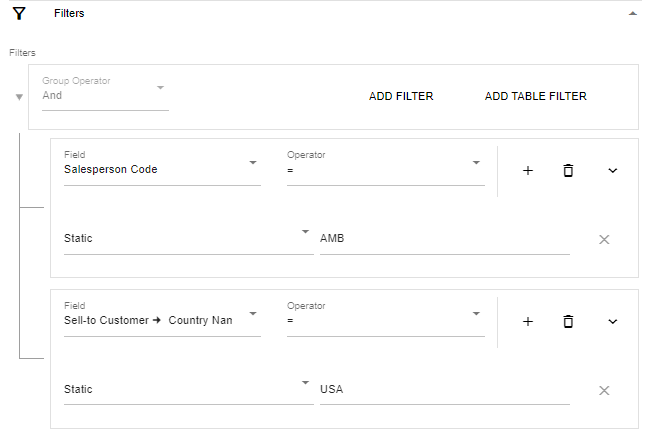Viewport: 651px width, 442px height.
Task: Remove the AMB value with X icon
Action: 604,239
